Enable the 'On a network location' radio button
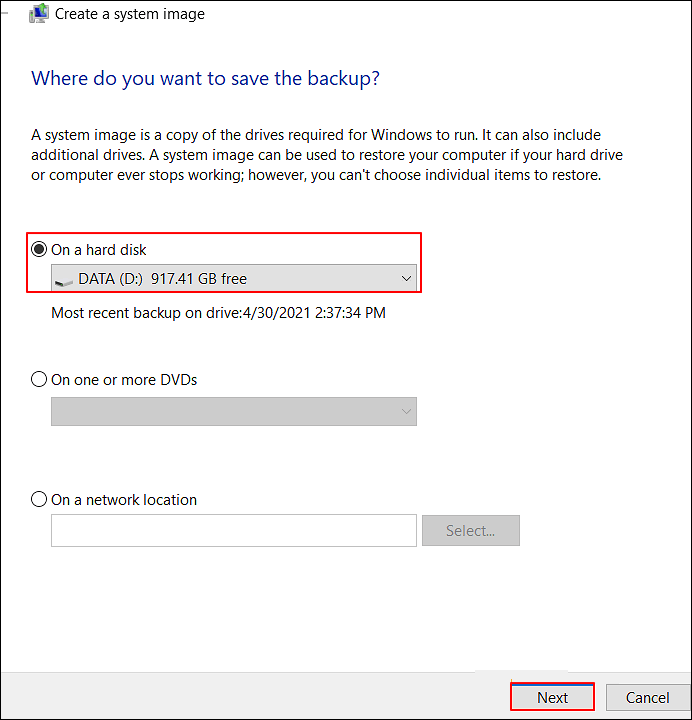Screen dimensions: 692x720 pos(40,499)
